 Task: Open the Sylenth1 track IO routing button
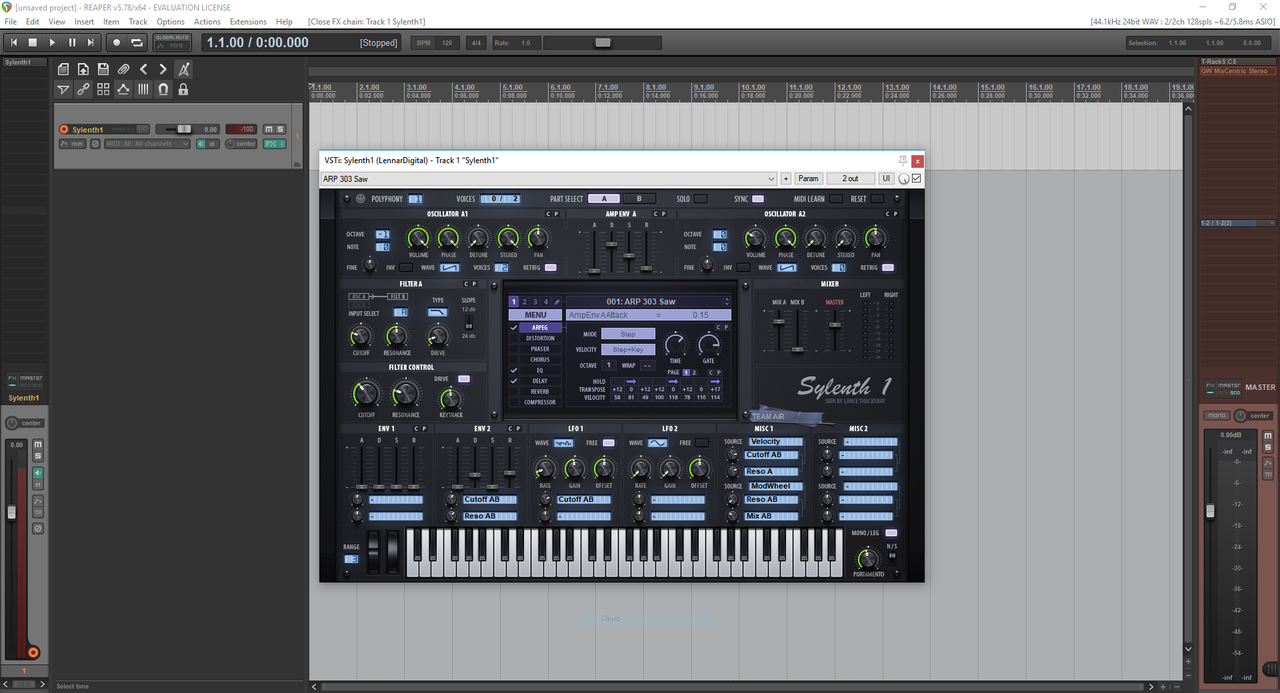click(143, 129)
